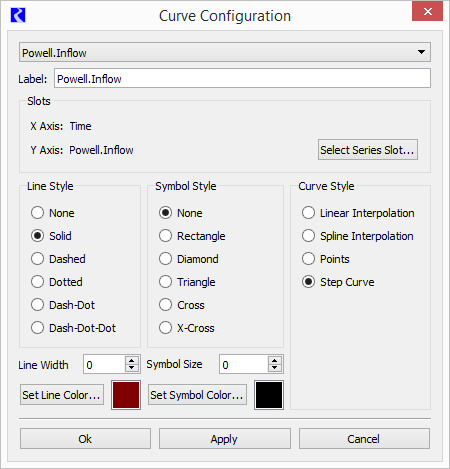The width and height of the screenshot is (450, 469).
Task: Open the Set Line Color dialog
Action: pyautogui.click(x=62, y=395)
